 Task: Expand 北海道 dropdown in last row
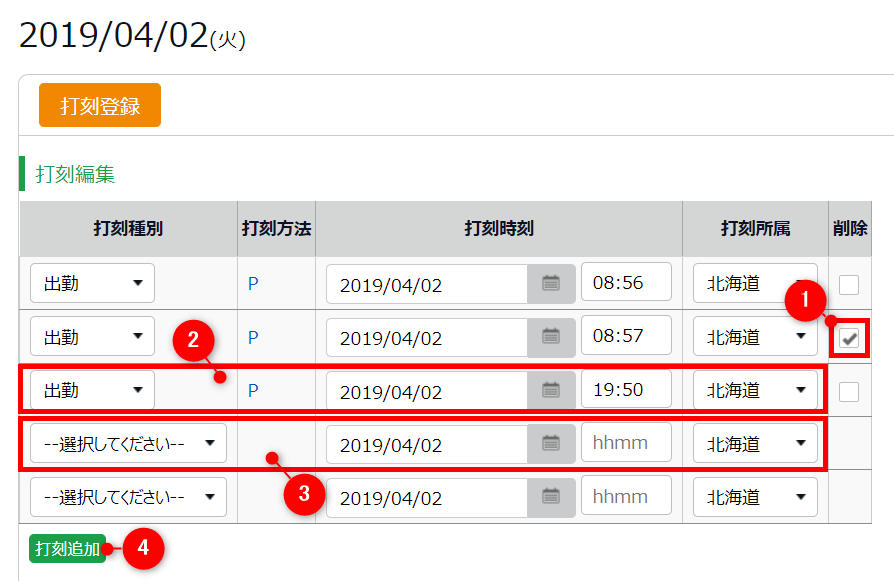tap(755, 497)
